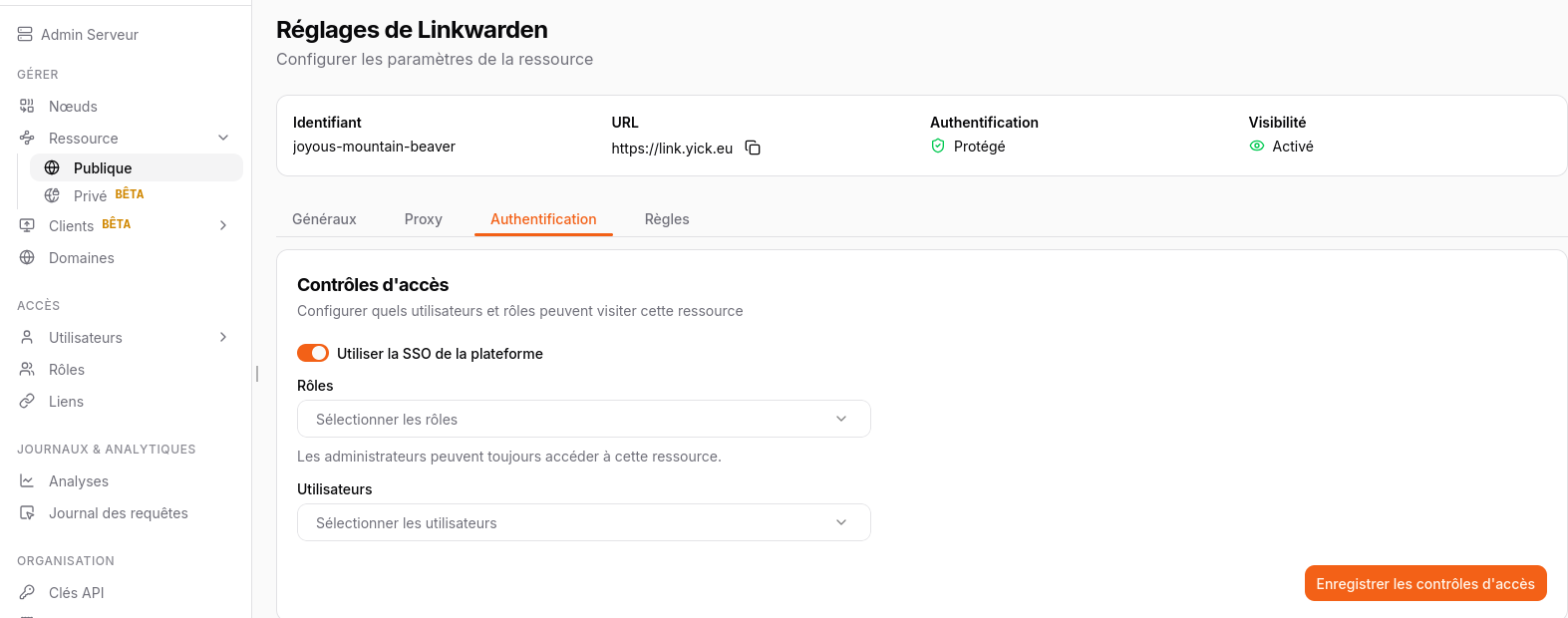Click the Liens chain icon

(x=27, y=401)
